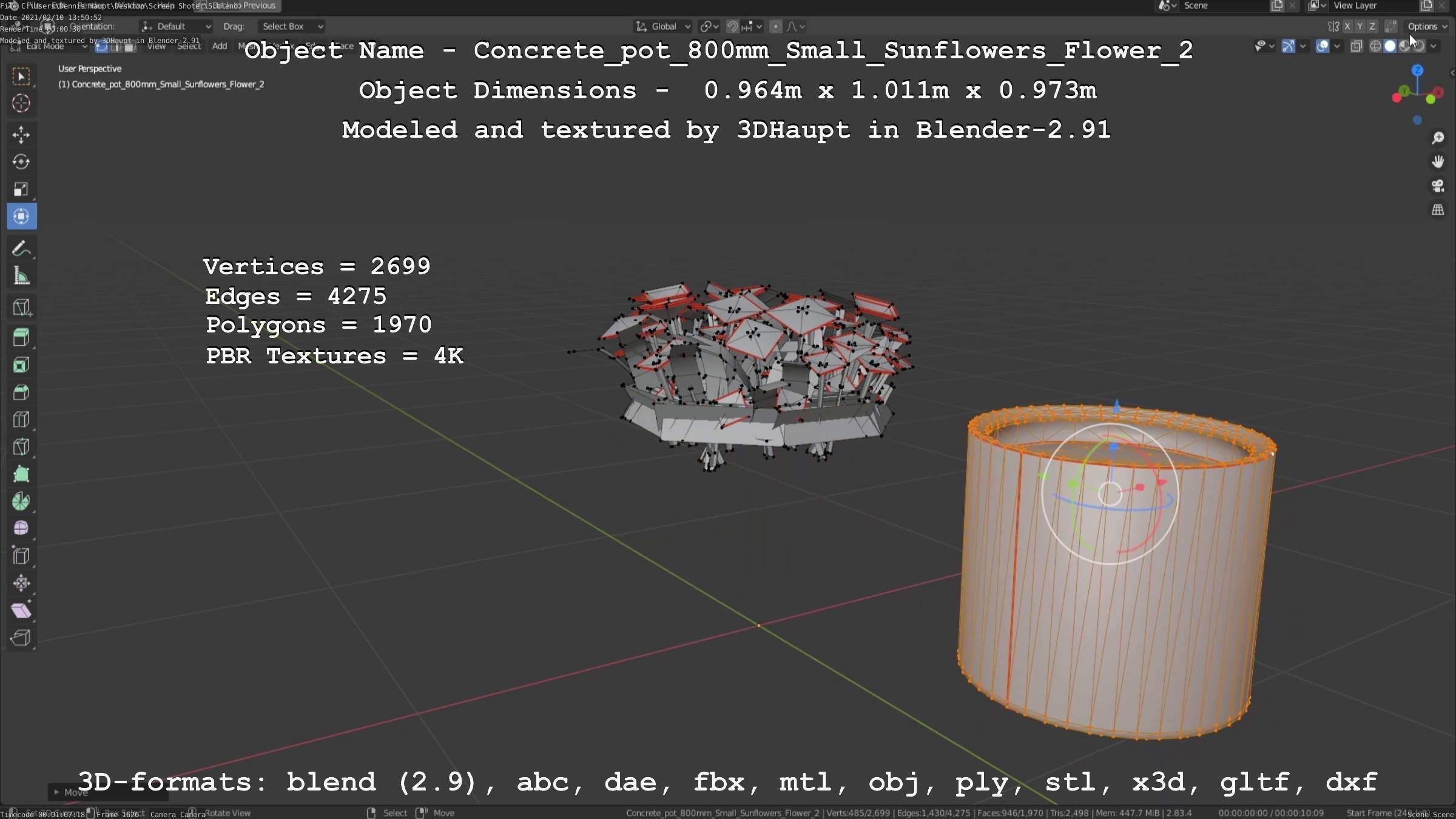The width and height of the screenshot is (1456, 819).
Task: Click the Scene name field
Action: point(1224,6)
